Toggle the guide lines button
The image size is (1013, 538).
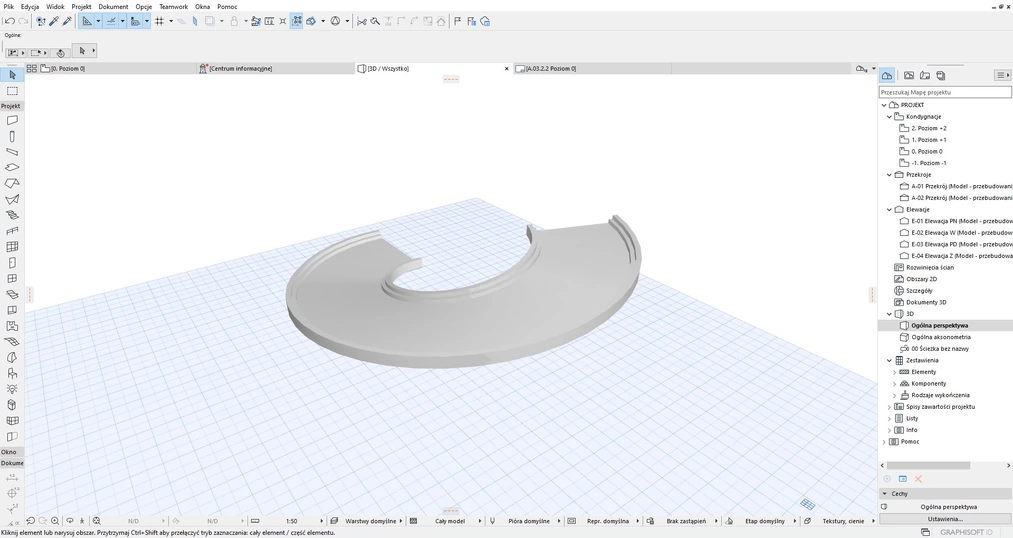tap(87, 21)
